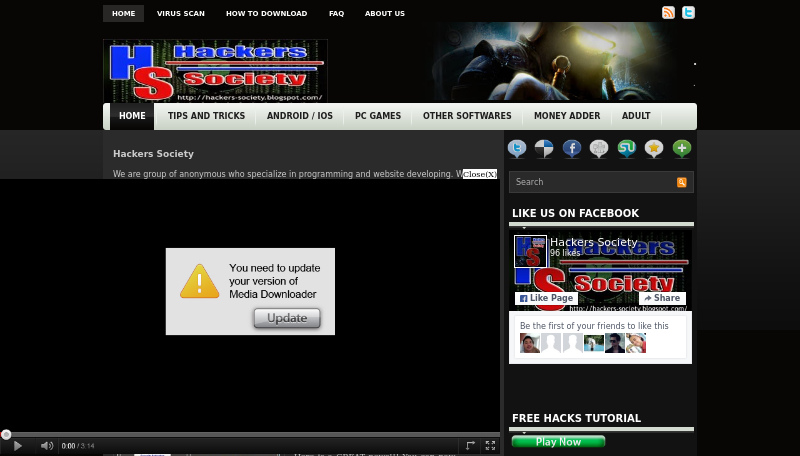Open FAQ page
This screenshot has height=456, width=800.
pyautogui.click(x=336, y=14)
